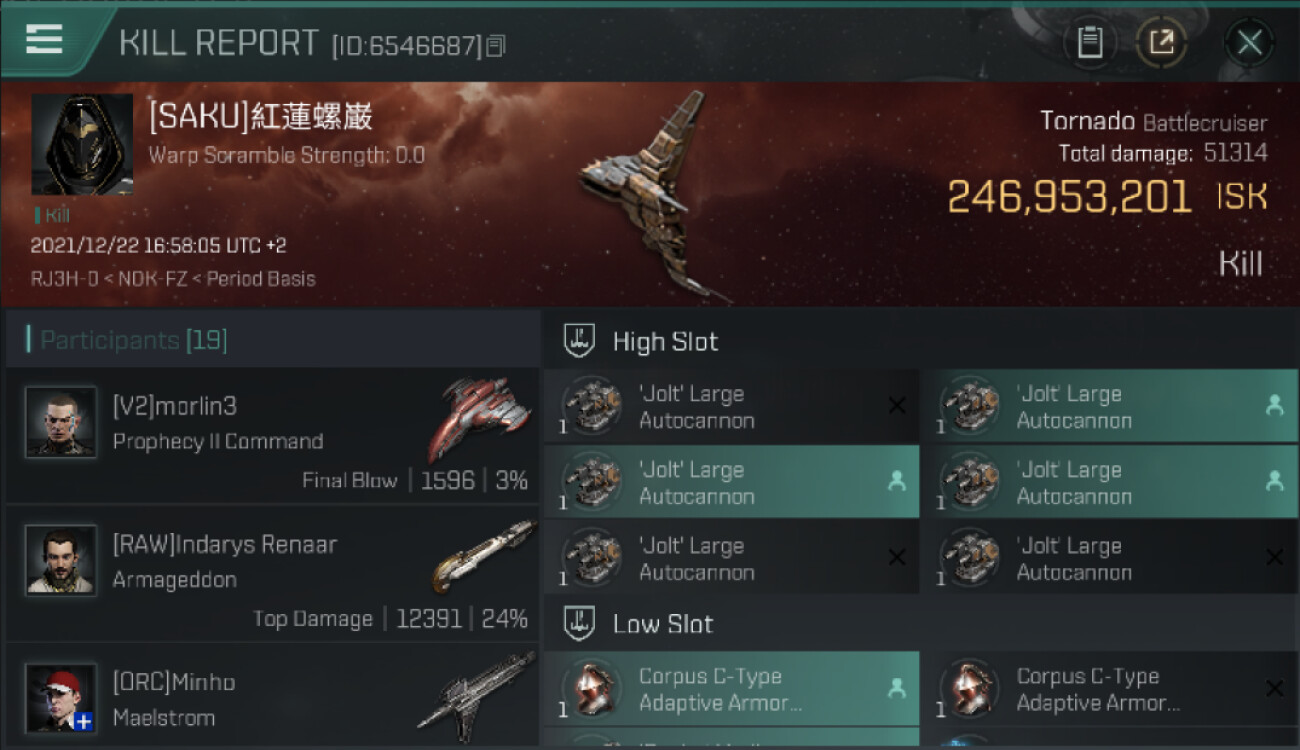The height and width of the screenshot is (750, 1300).
Task: Open the clipboard icon in header
Action: point(1089,43)
